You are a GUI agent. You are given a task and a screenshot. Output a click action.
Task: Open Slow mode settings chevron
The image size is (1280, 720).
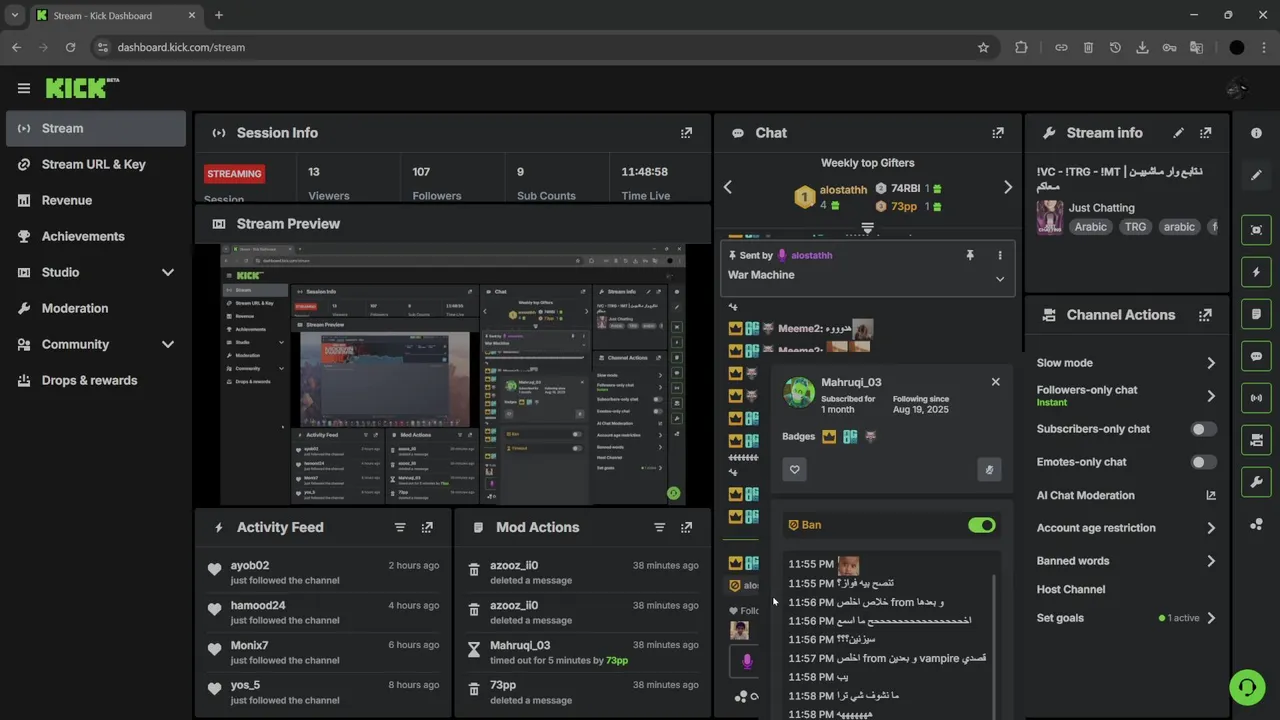click(1211, 363)
